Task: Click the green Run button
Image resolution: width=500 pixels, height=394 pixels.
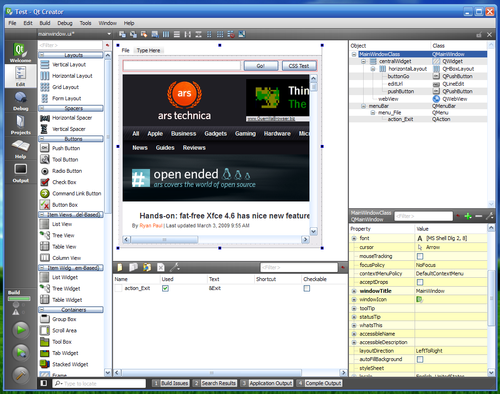Action: (x=21, y=330)
